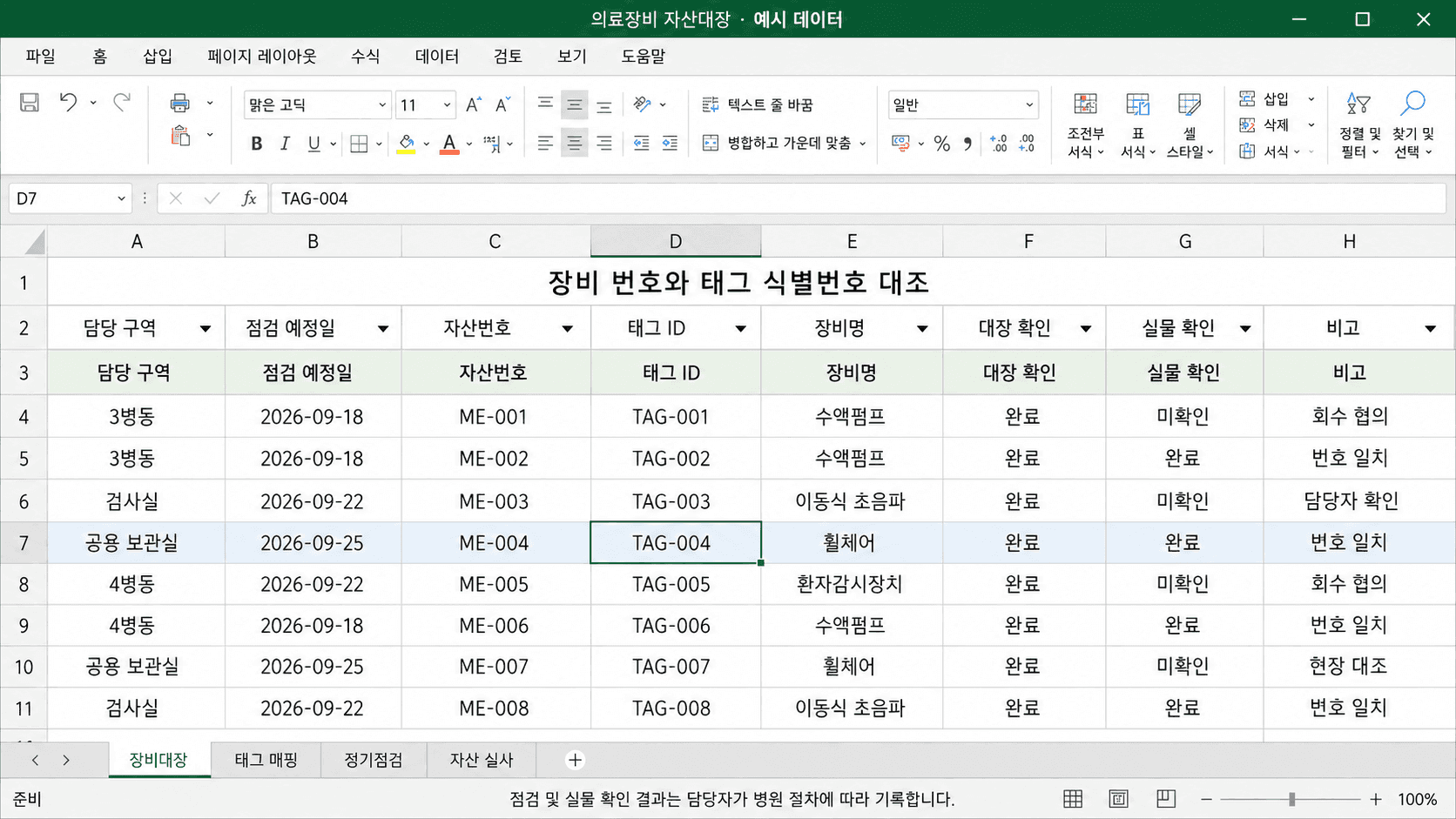Click into the formula bar showing TAG-004
The width and height of the screenshot is (1456, 819).
(x=858, y=199)
